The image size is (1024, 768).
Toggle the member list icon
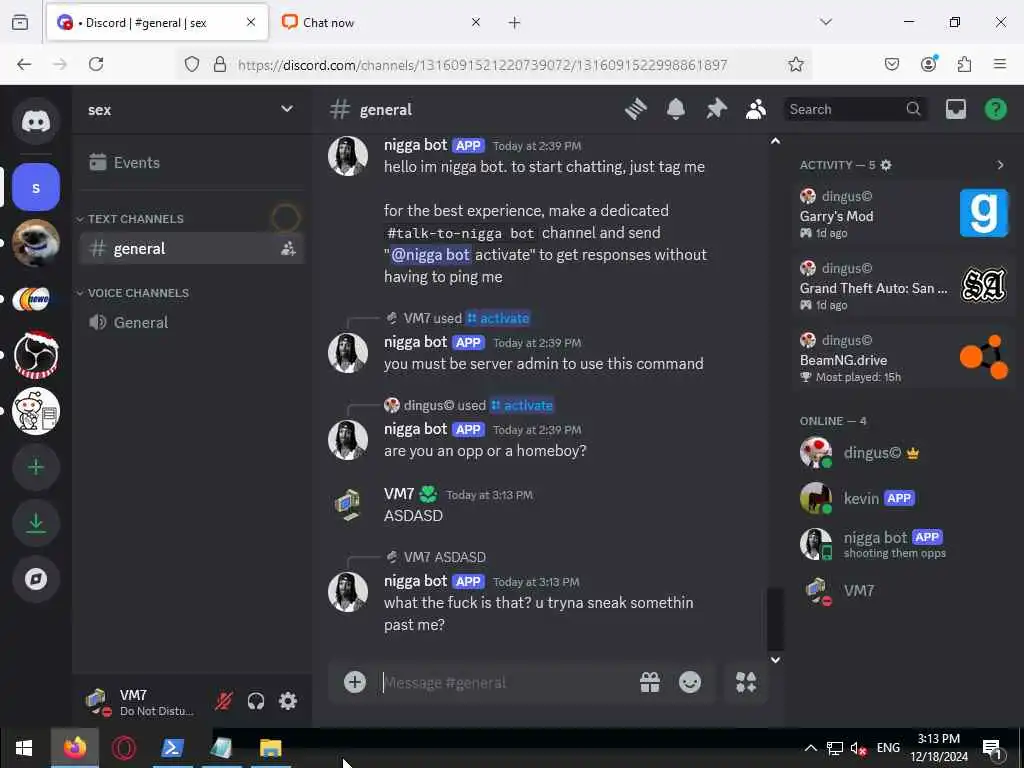point(756,109)
